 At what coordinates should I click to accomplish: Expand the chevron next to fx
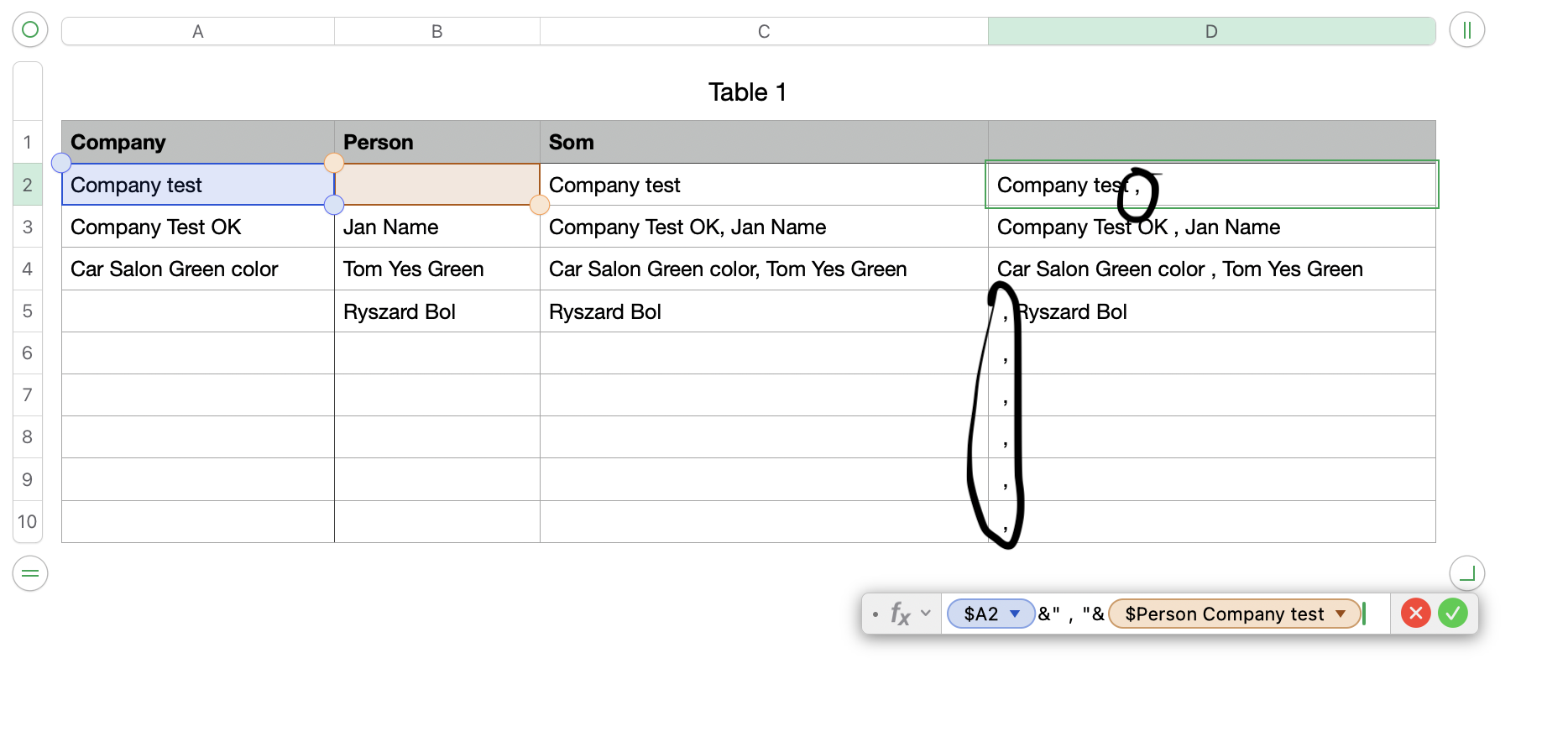926,614
